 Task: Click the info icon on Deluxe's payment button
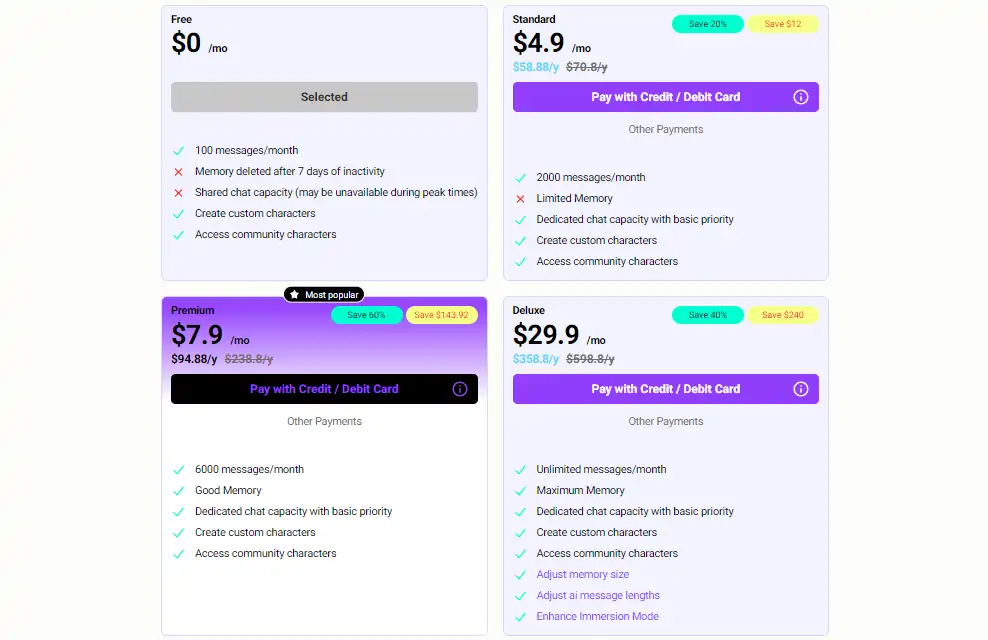(x=800, y=389)
